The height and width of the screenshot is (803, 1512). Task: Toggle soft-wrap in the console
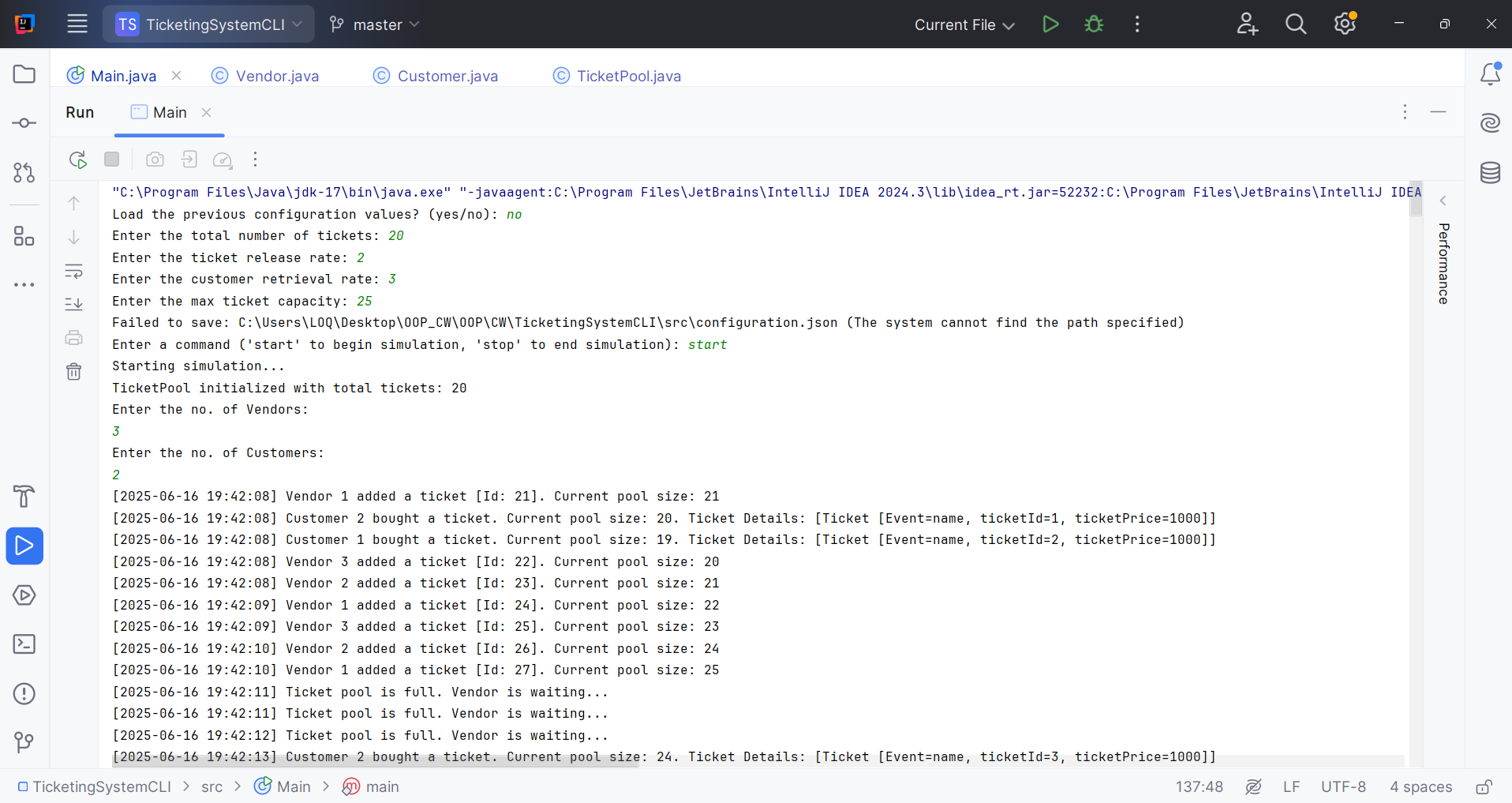click(x=73, y=271)
